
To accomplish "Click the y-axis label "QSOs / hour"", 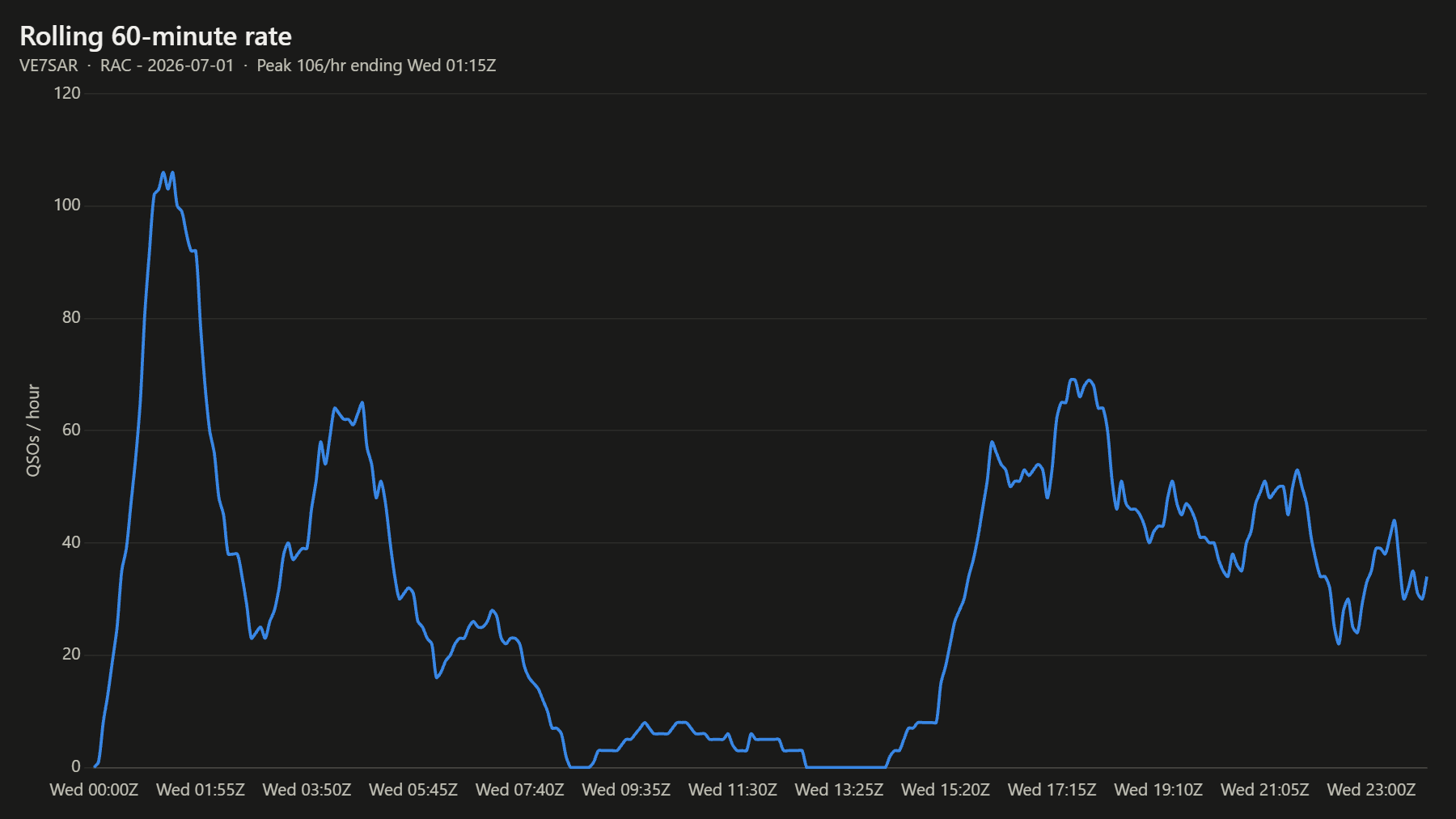I will pyautogui.click(x=33, y=430).
